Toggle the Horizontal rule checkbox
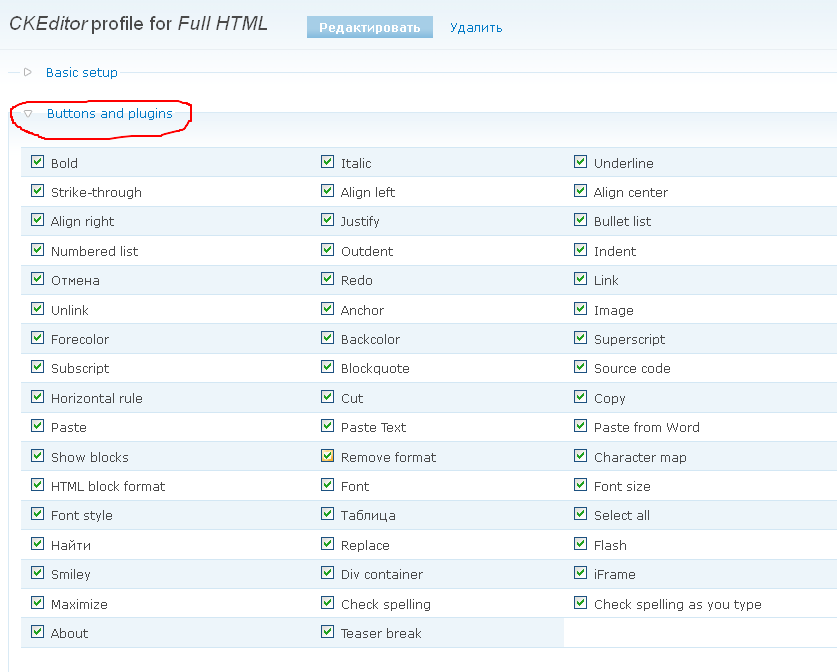 37,397
